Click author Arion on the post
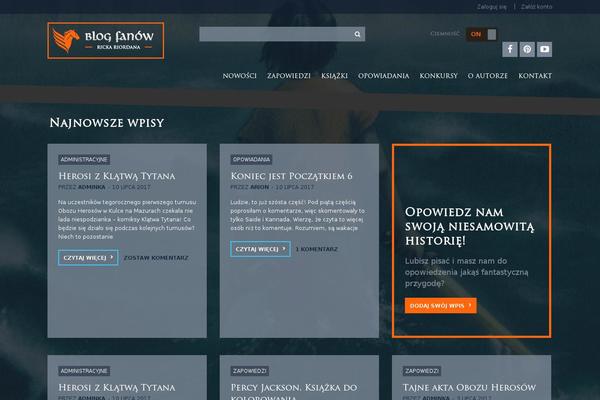 tap(260, 187)
